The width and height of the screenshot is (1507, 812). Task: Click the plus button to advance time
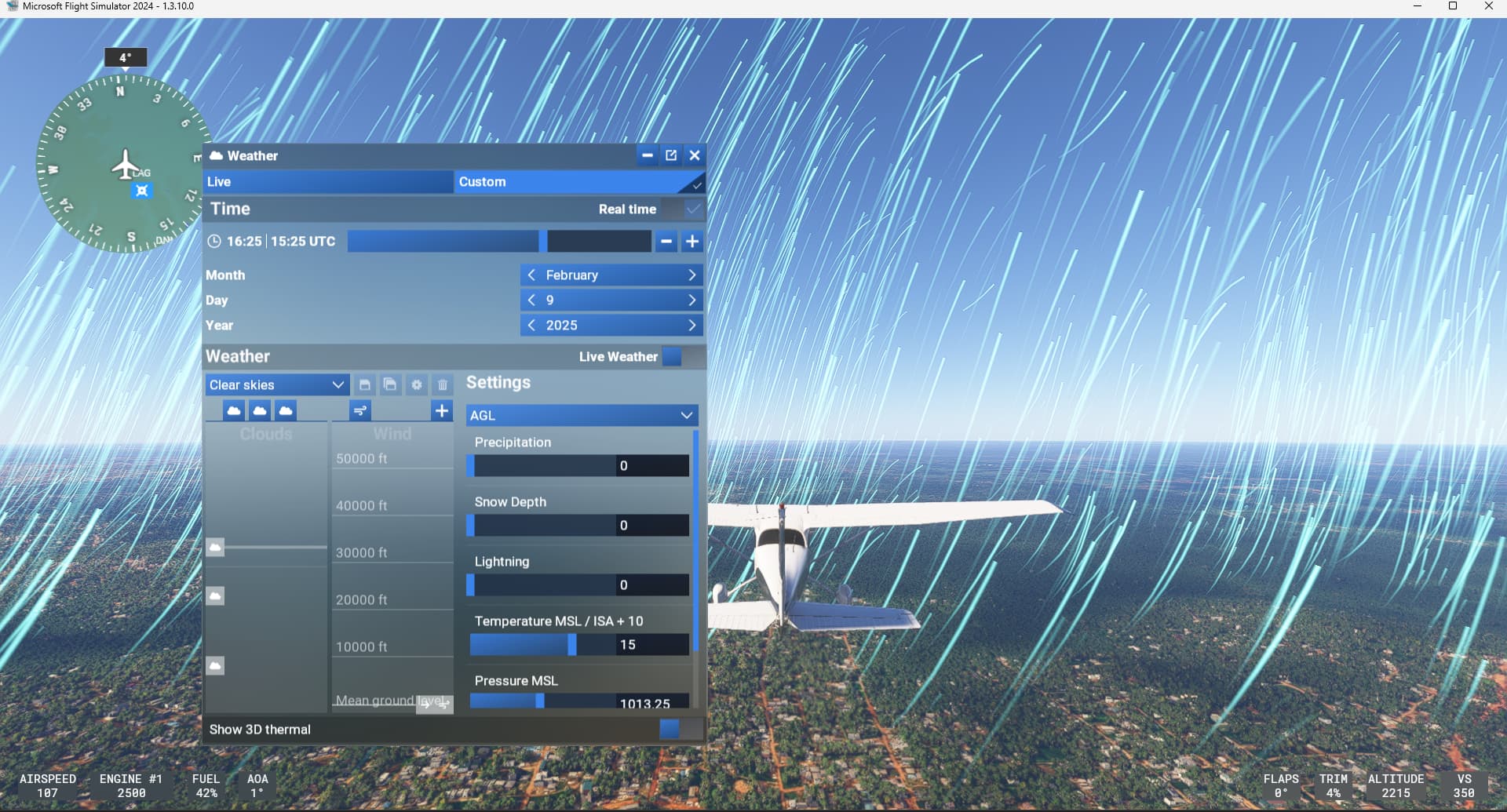[692, 242]
